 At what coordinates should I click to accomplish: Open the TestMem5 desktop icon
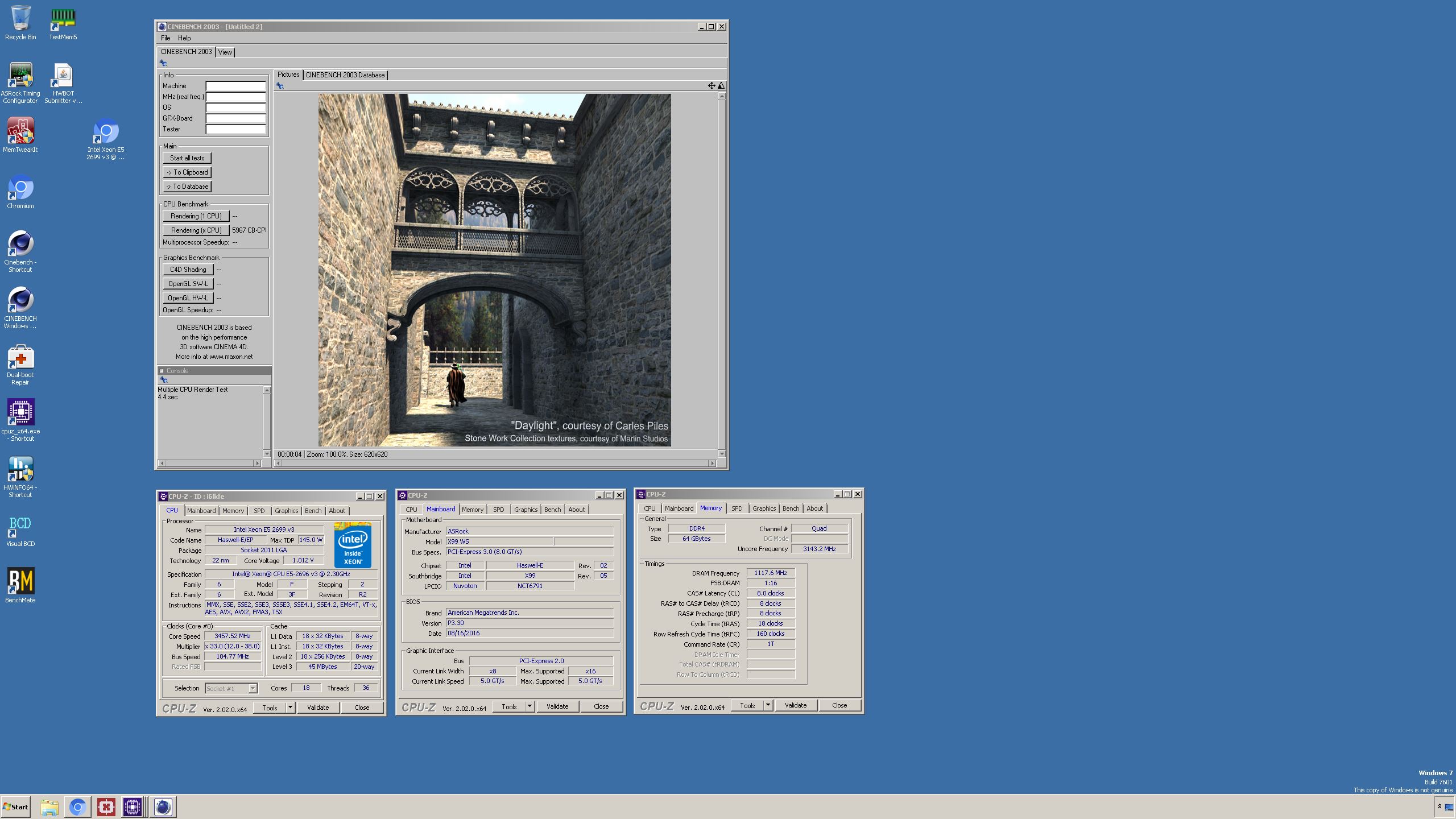click(x=63, y=23)
